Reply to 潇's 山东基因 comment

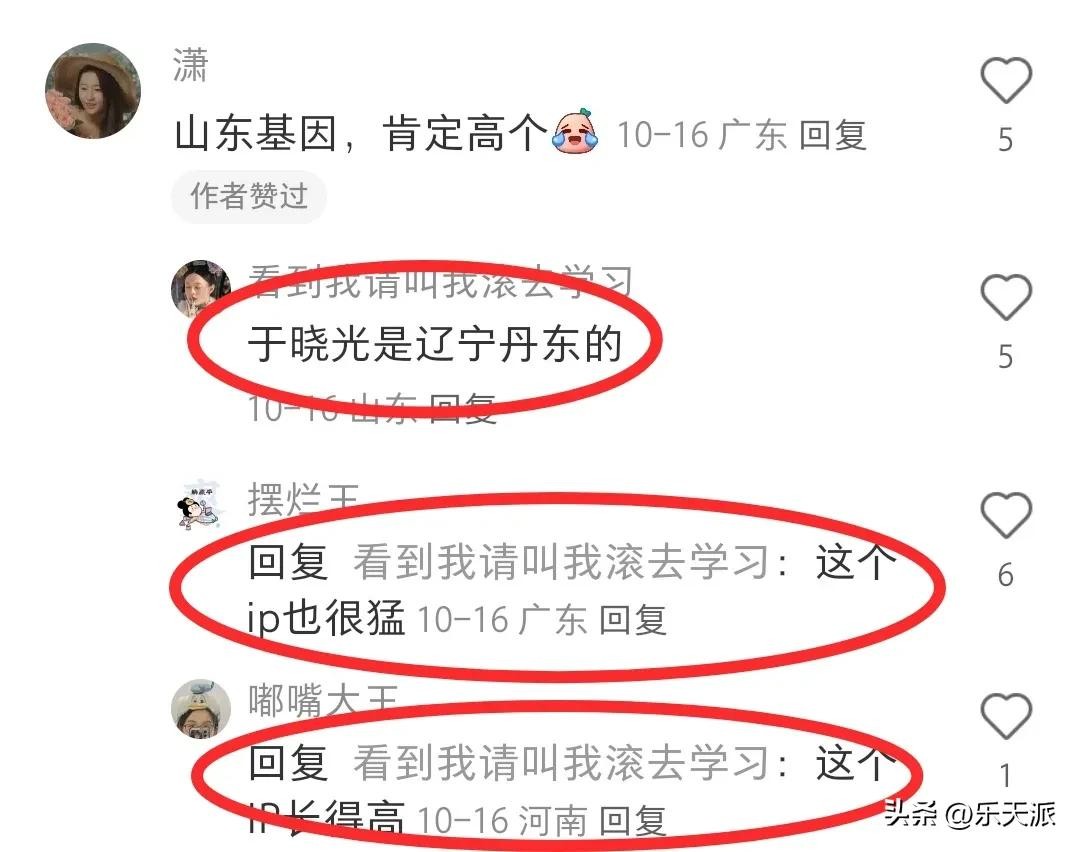click(x=832, y=134)
